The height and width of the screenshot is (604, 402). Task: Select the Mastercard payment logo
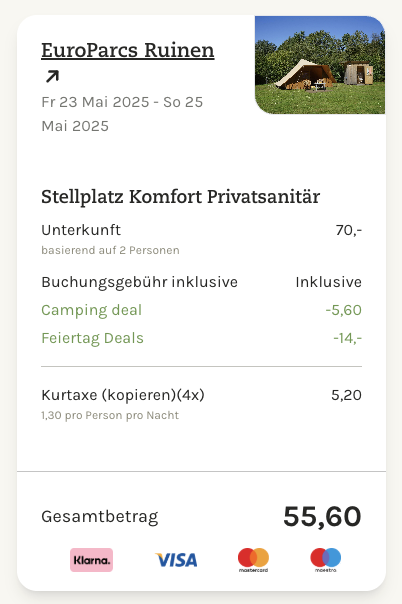coord(253,560)
